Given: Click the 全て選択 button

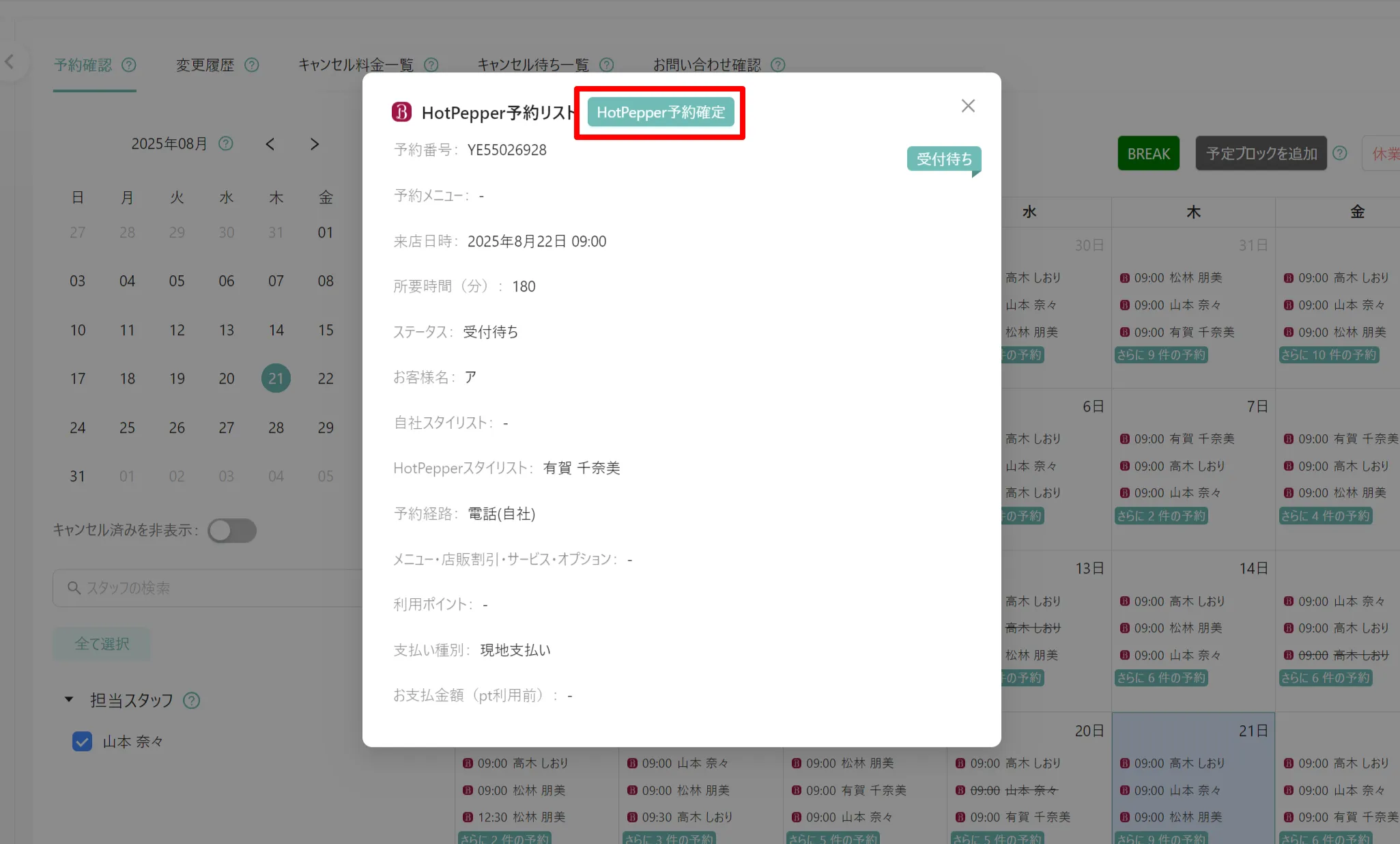Looking at the screenshot, I should point(102,644).
